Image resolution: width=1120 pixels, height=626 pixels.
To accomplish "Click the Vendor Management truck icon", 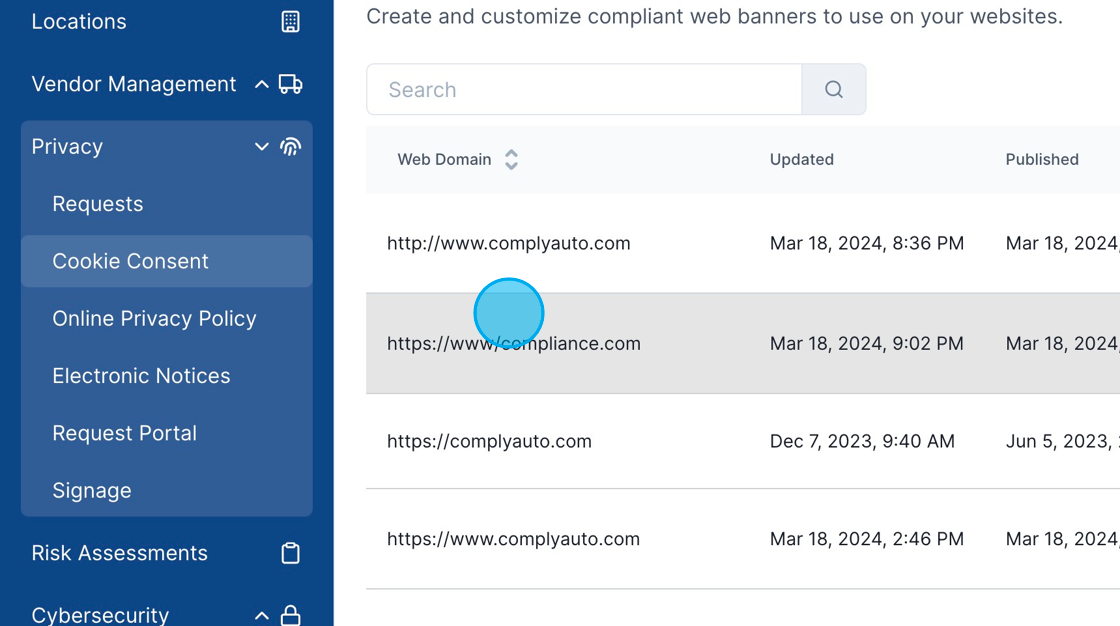I will [x=290, y=84].
